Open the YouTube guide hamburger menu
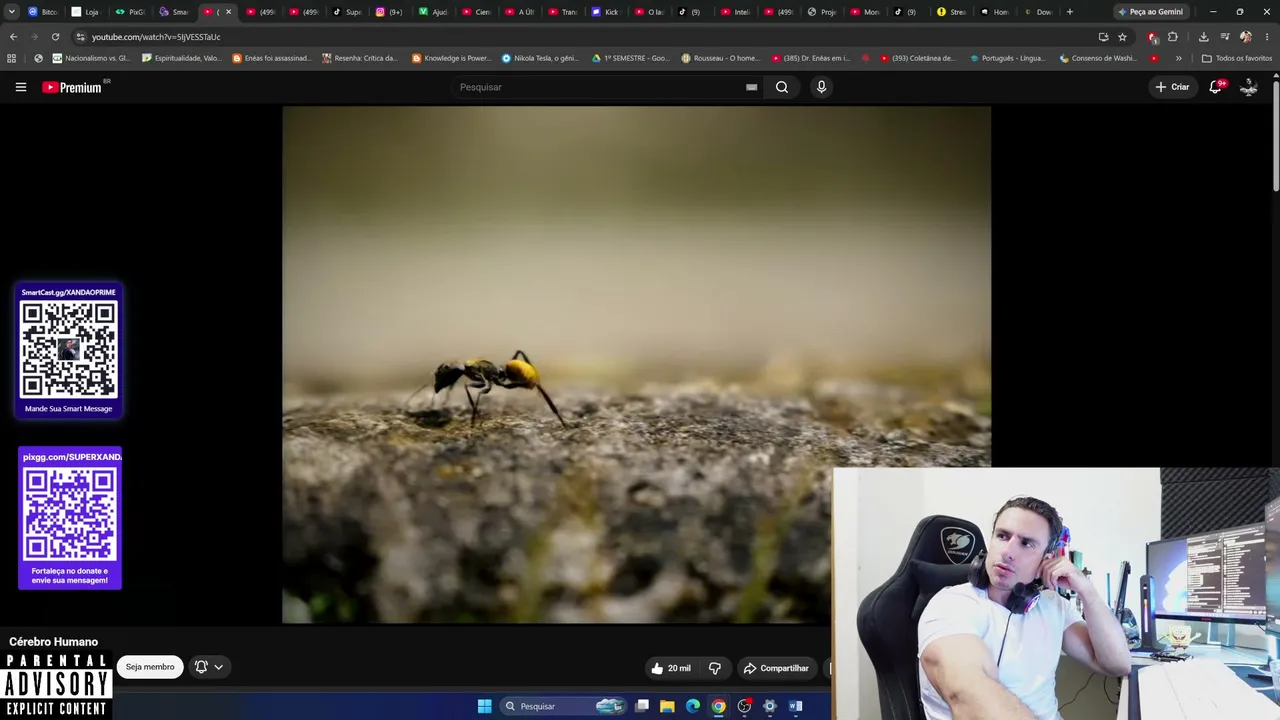This screenshot has width=1280, height=720. [x=20, y=87]
